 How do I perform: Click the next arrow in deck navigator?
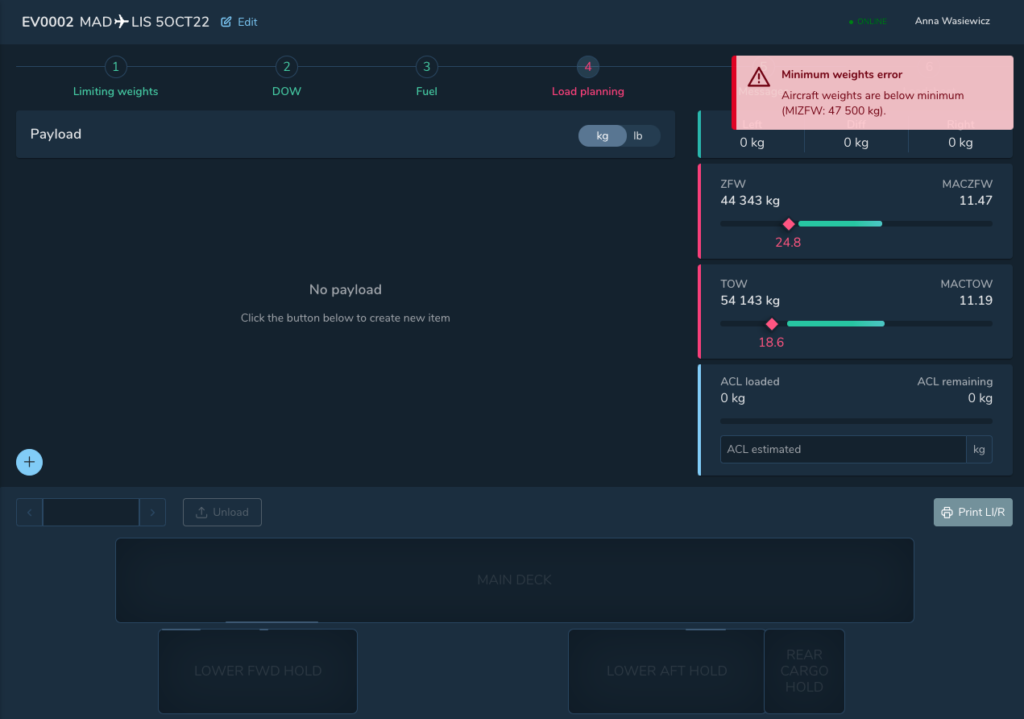tap(152, 513)
